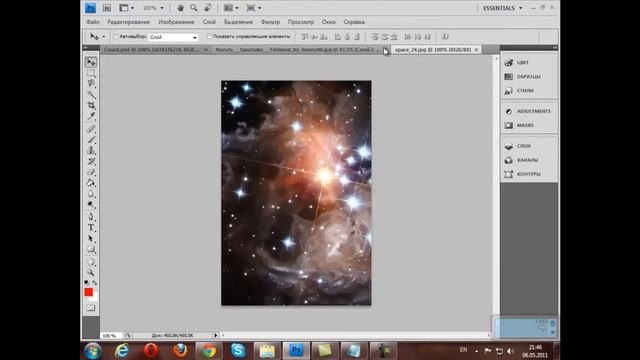Click the Windows Start button
This screenshot has width=640, height=360.
point(93,351)
